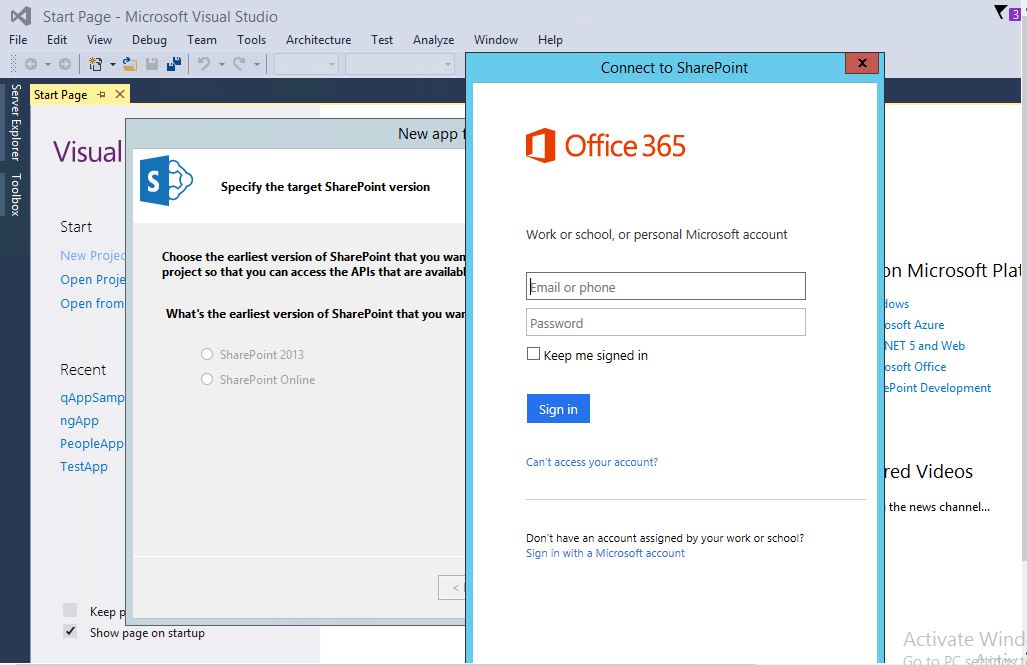Open the Architecture menu

(x=318, y=40)
